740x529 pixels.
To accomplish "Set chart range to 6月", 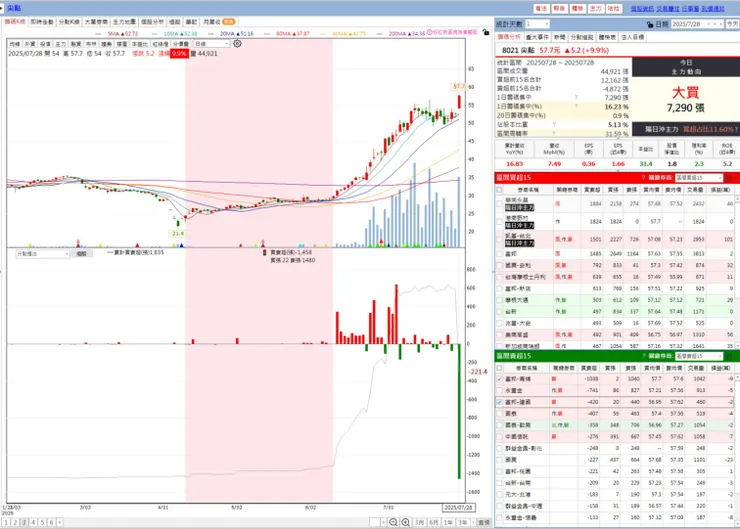I will 434,522.
